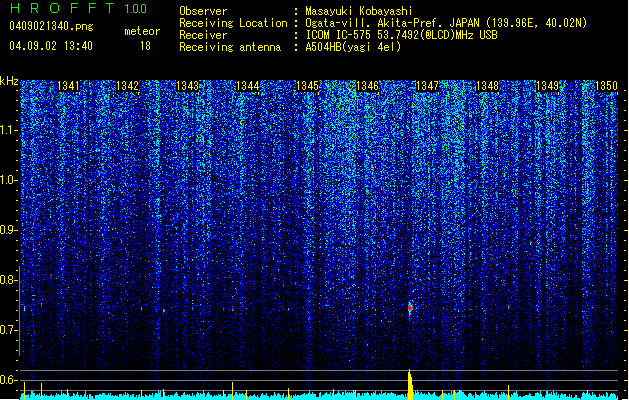The height and width of the screenshot is (400, 629).
Task: Click the 1349 time marker
Action: coord(547,86)
